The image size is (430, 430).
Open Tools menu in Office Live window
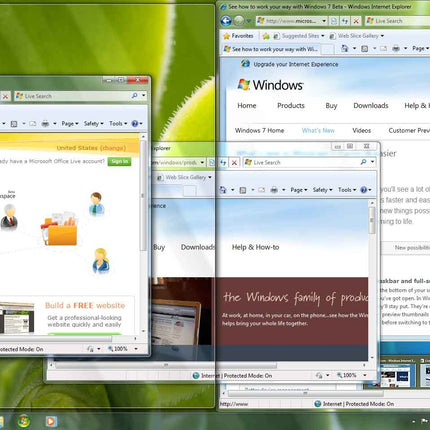pos(118,124)
